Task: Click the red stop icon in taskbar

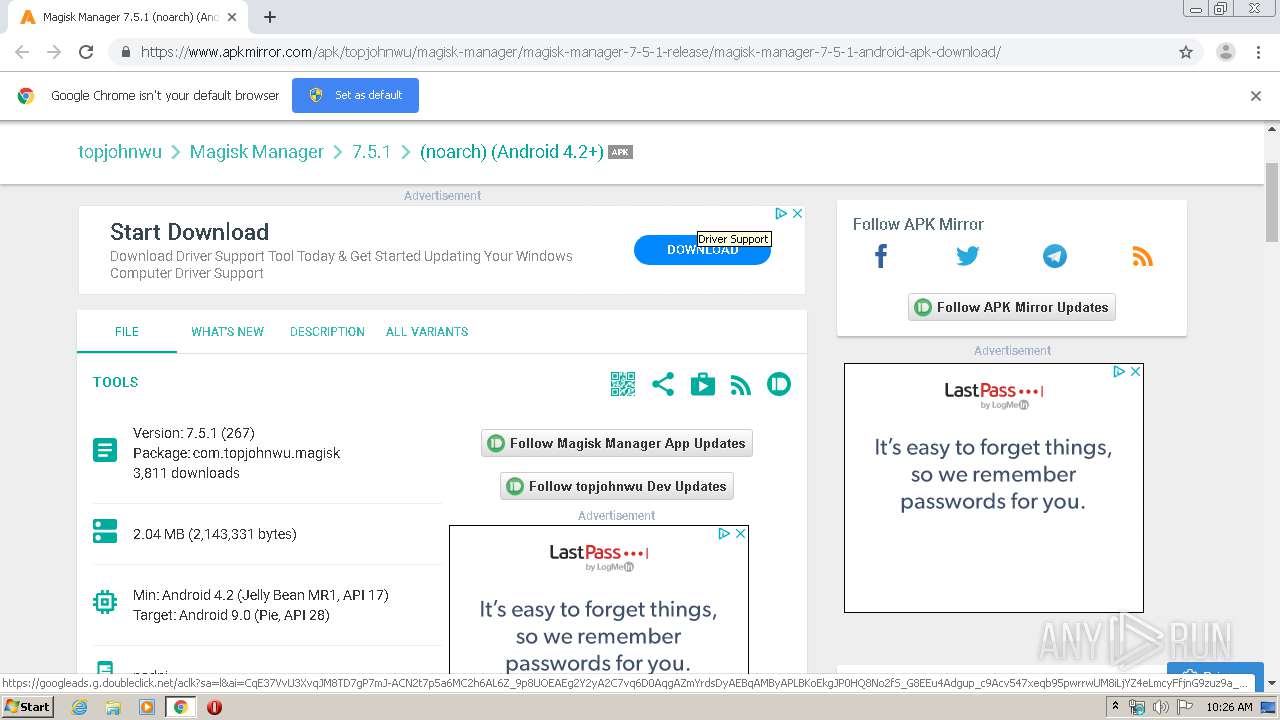Action: pyautogui.click(x=214, y=707)
